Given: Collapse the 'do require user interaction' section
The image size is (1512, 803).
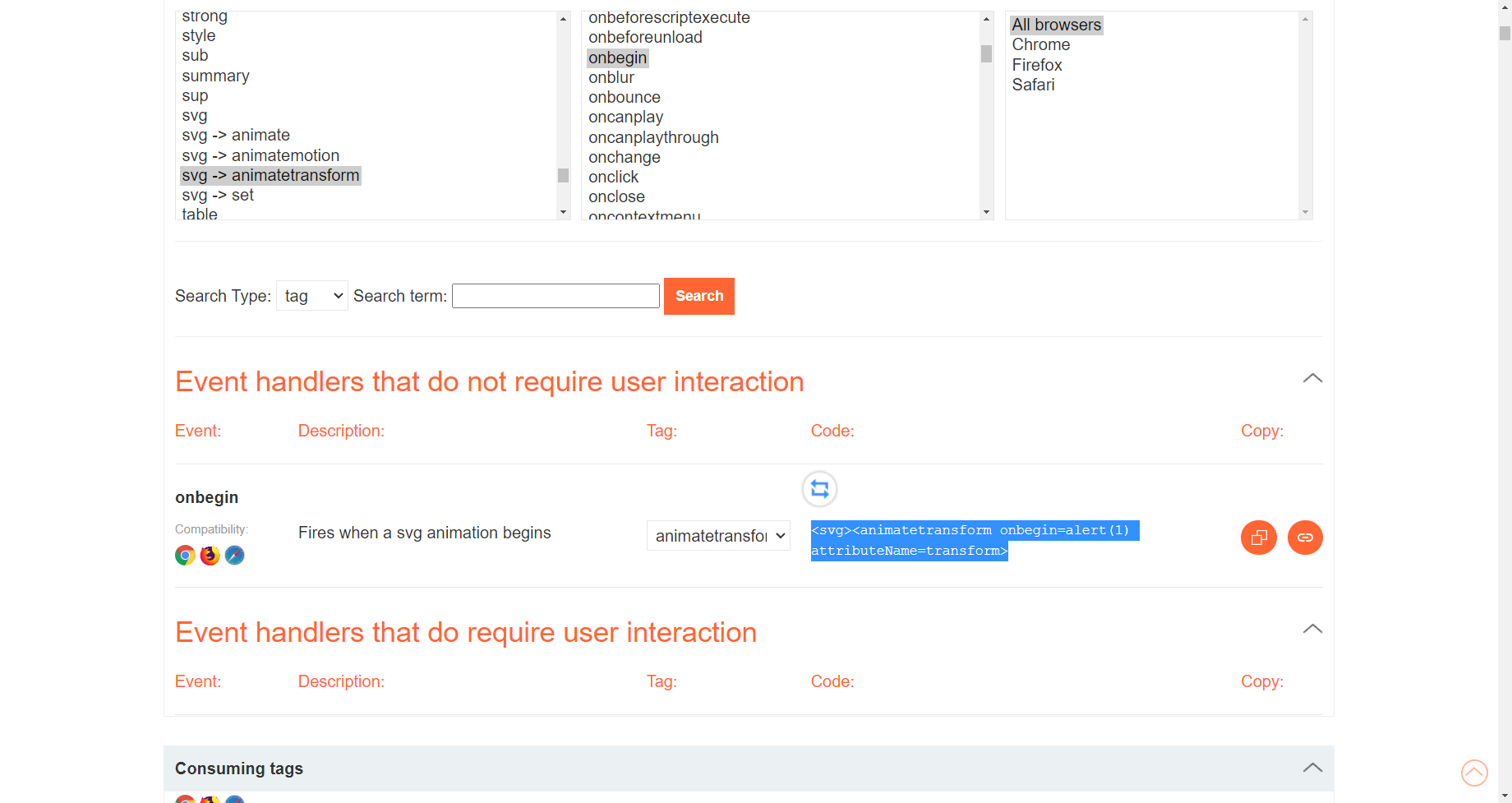Looking at the screenshot, I should pos(1312,629).
